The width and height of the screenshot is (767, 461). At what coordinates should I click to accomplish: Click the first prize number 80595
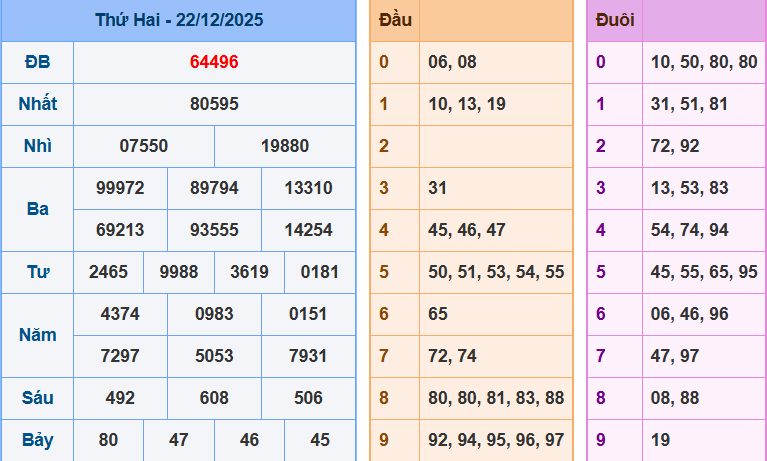point(214,104)
